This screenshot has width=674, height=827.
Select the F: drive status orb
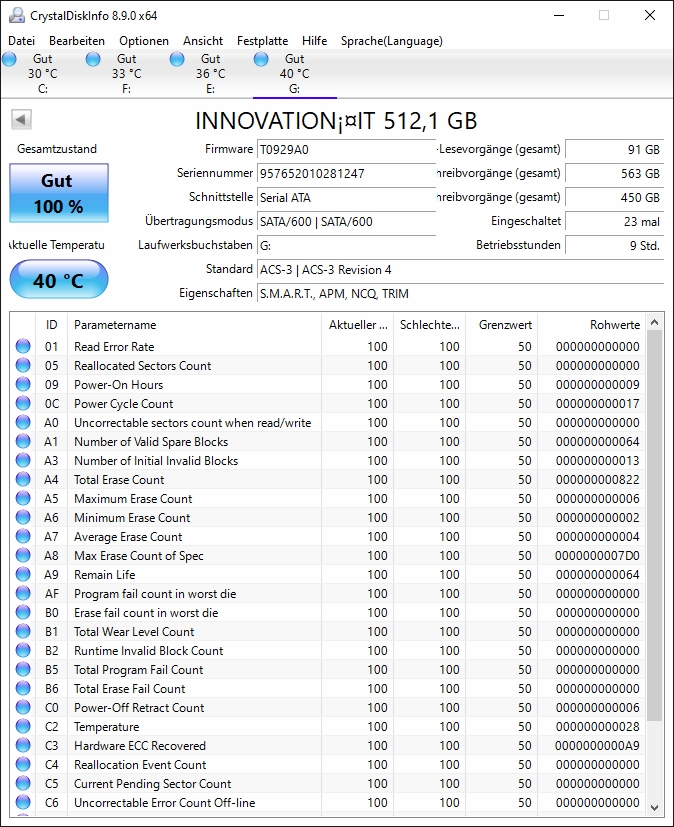tap(93, 59)
